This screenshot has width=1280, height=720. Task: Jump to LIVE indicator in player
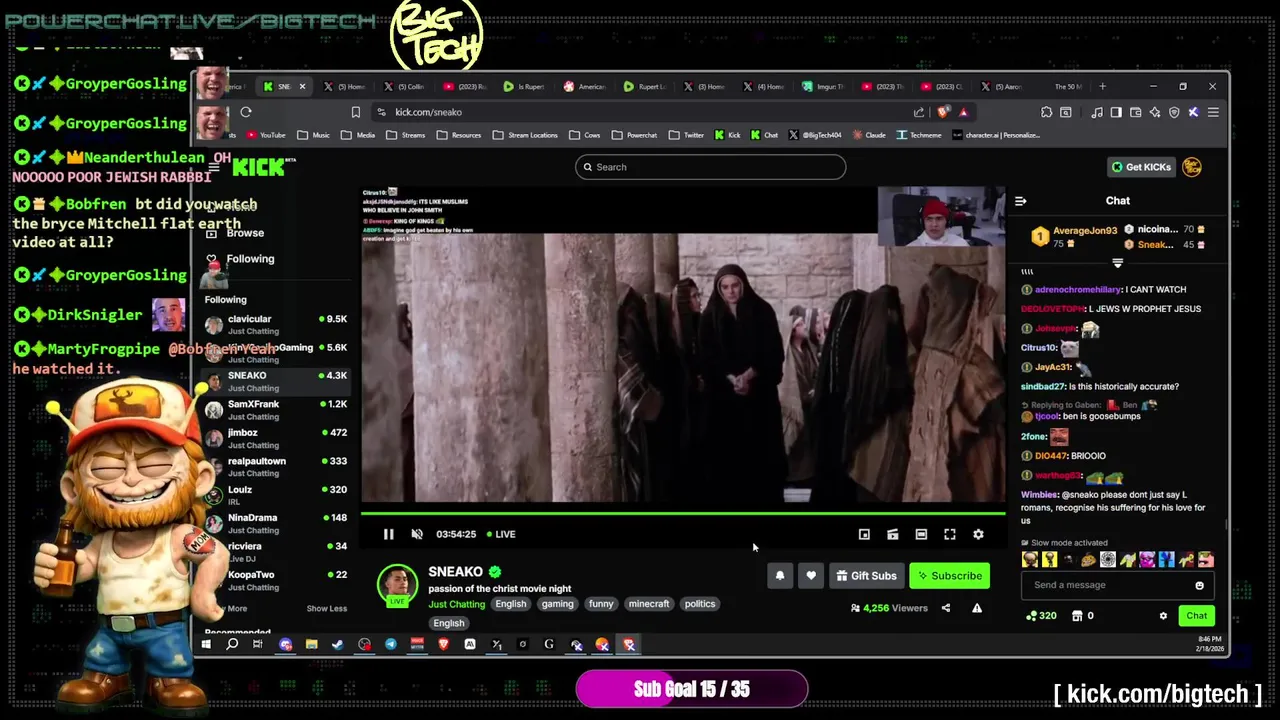500,534
